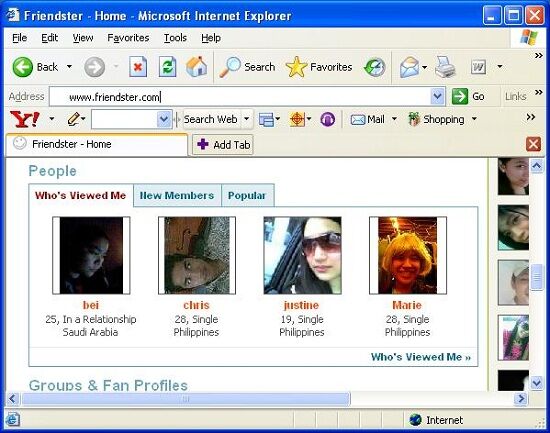Click the purple headphones music icon
The width and height of the screenshot is (550, 433).
[328, 119]
